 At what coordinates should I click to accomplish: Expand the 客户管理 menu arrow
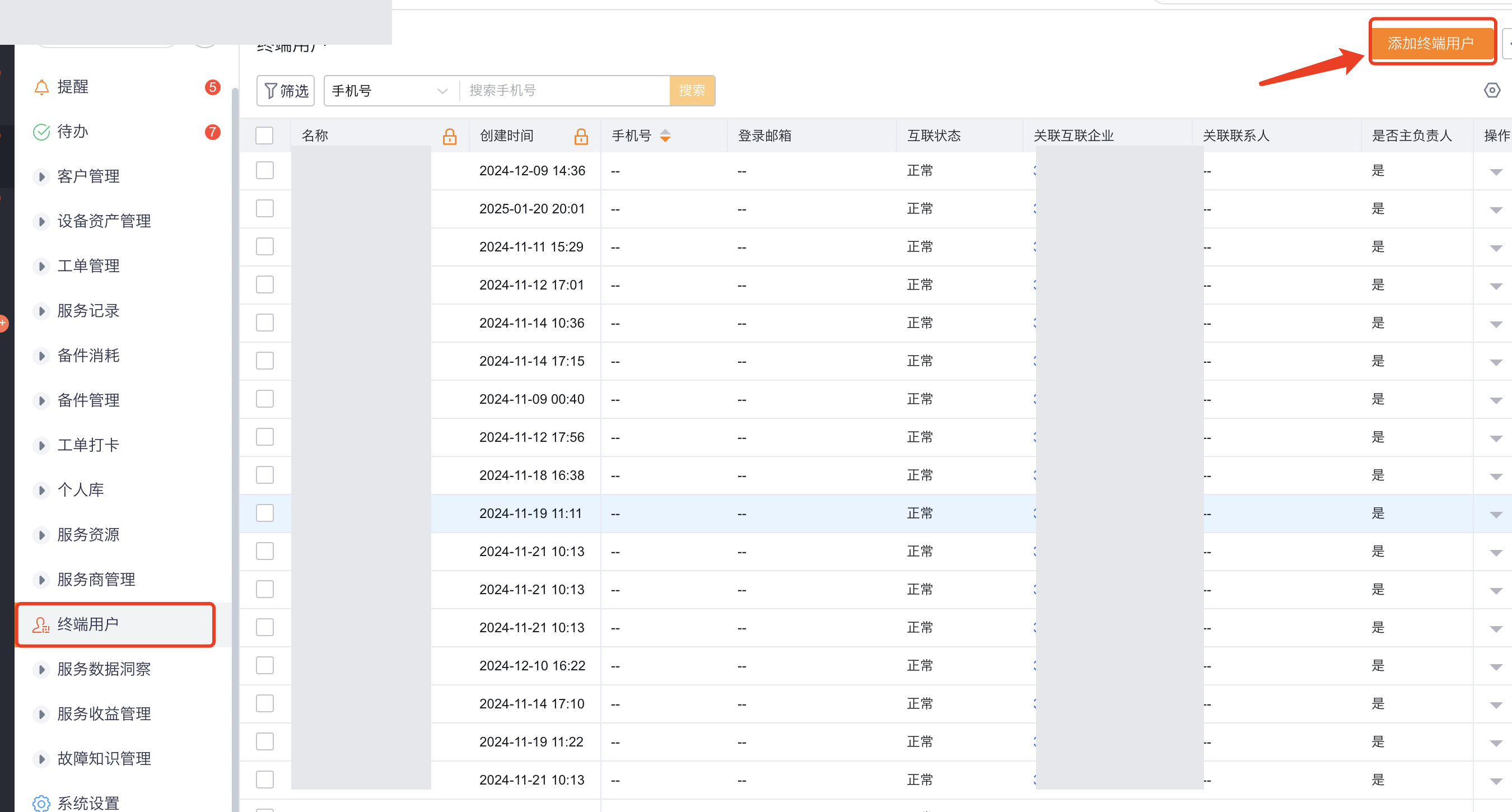[41, 177]
